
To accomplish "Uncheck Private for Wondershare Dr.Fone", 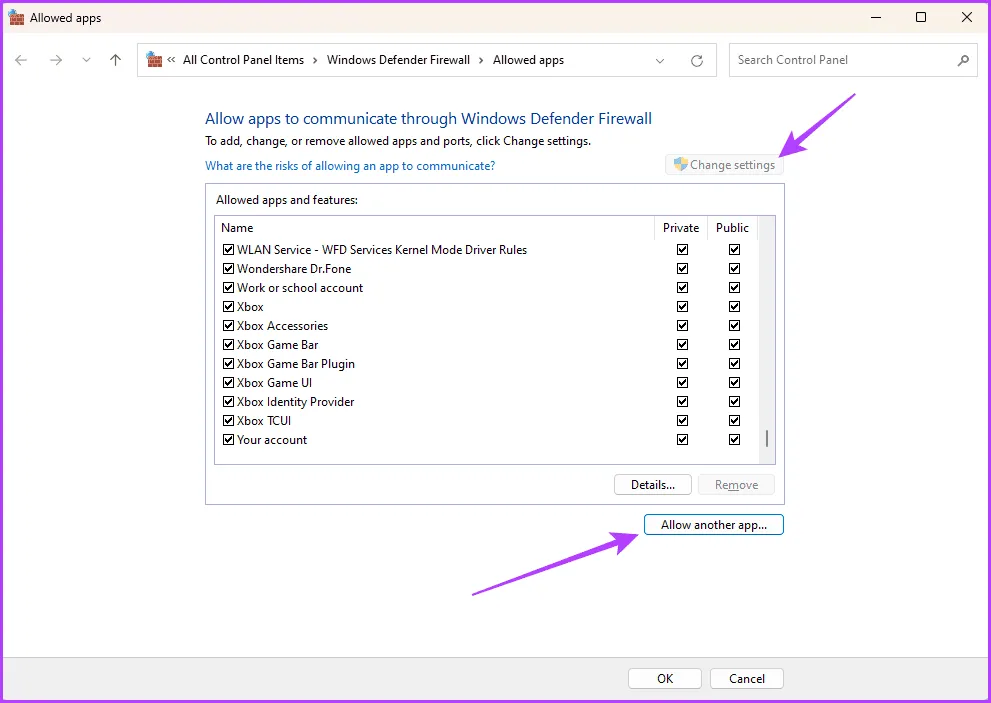I will [682, 269].
